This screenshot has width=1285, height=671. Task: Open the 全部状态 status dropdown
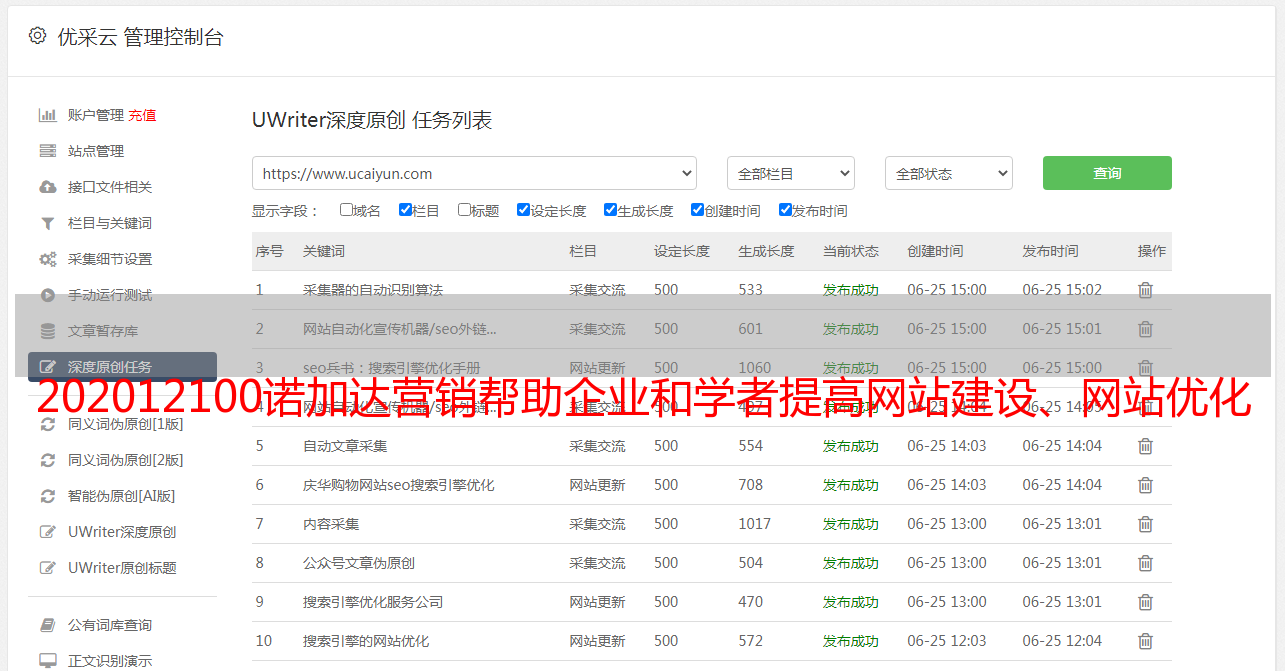coord(948,173)
